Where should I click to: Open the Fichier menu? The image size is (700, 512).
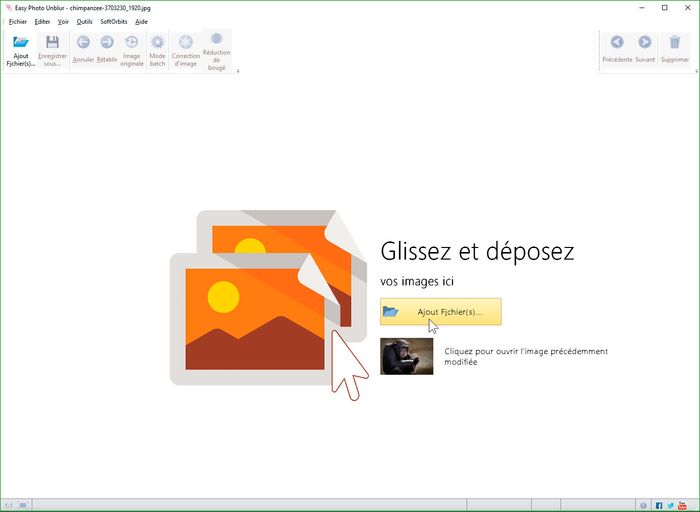(18, 21)
